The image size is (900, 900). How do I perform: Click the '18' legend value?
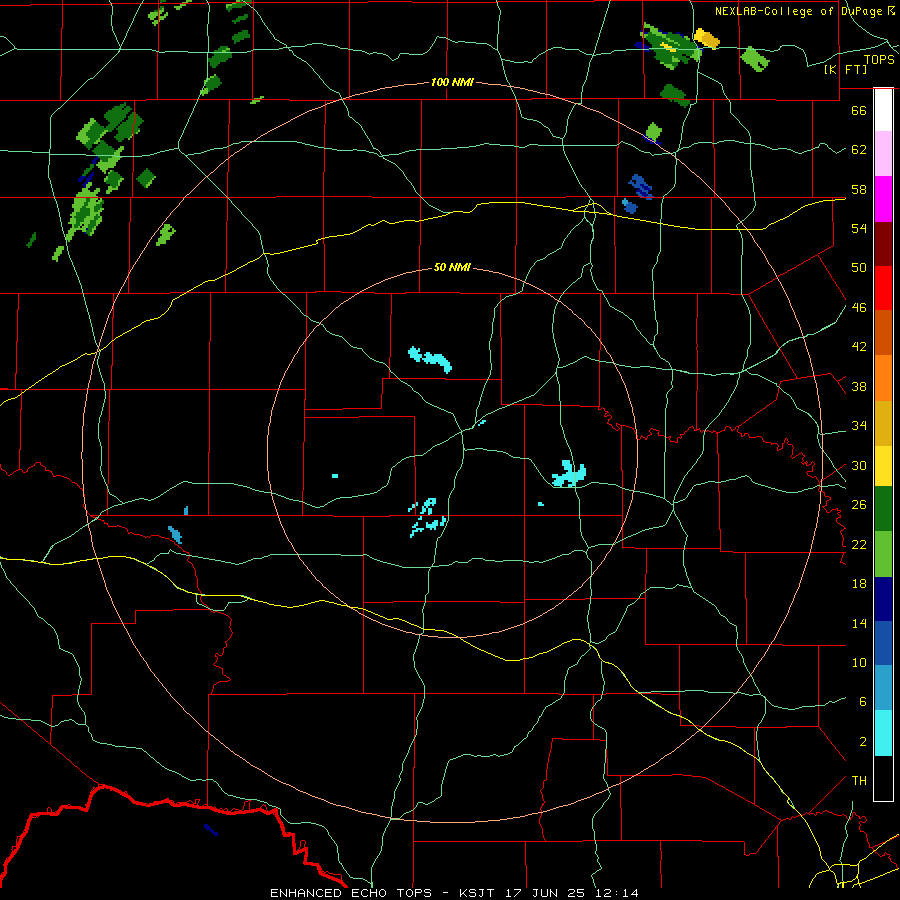(x=859, y=584)
